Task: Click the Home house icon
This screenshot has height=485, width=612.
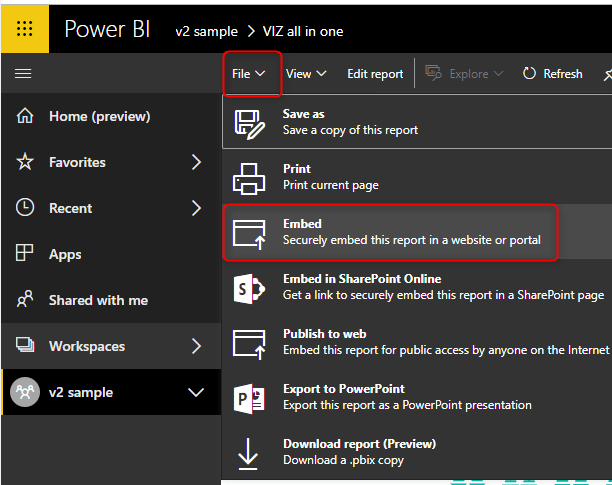Action: tap(25, 116)
